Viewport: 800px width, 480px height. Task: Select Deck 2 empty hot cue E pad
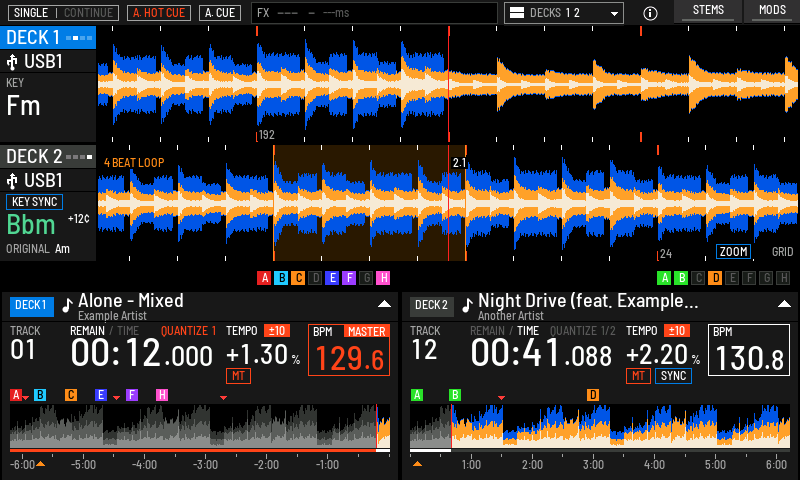tap(732, 278)
